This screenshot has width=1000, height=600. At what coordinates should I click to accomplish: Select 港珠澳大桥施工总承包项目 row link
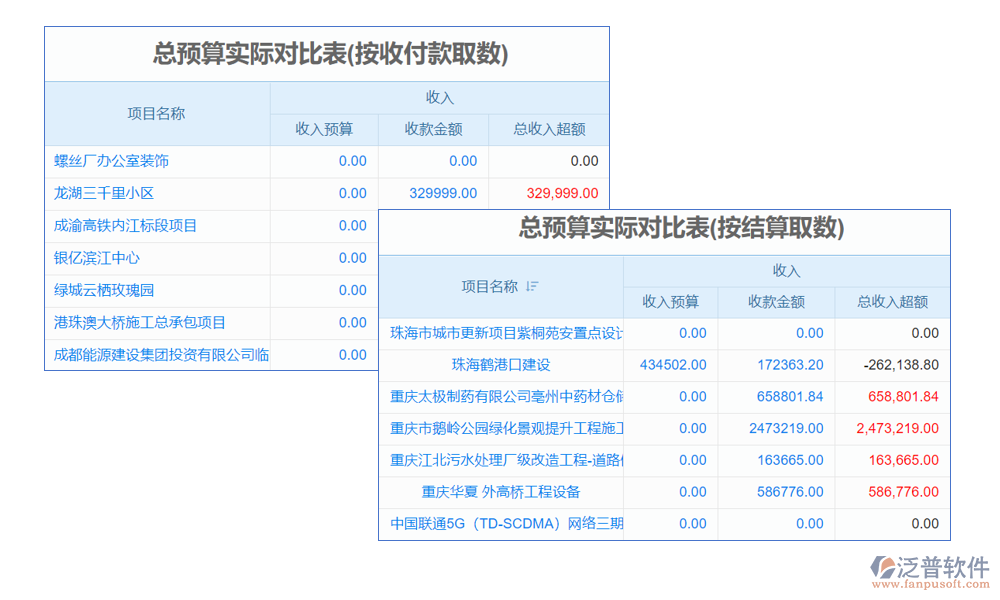point(140,322)
